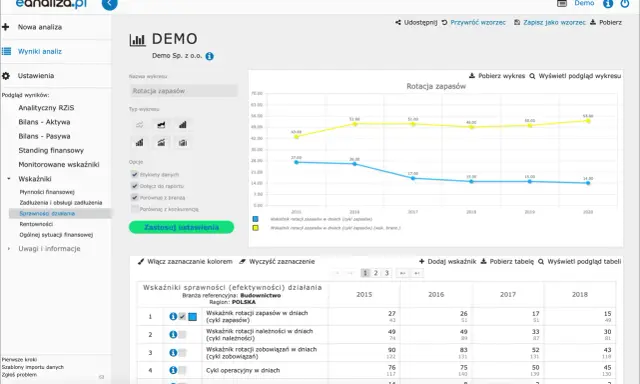Click blue color swatch in row 1
640x384 pixels.
[x=193, y=317]
